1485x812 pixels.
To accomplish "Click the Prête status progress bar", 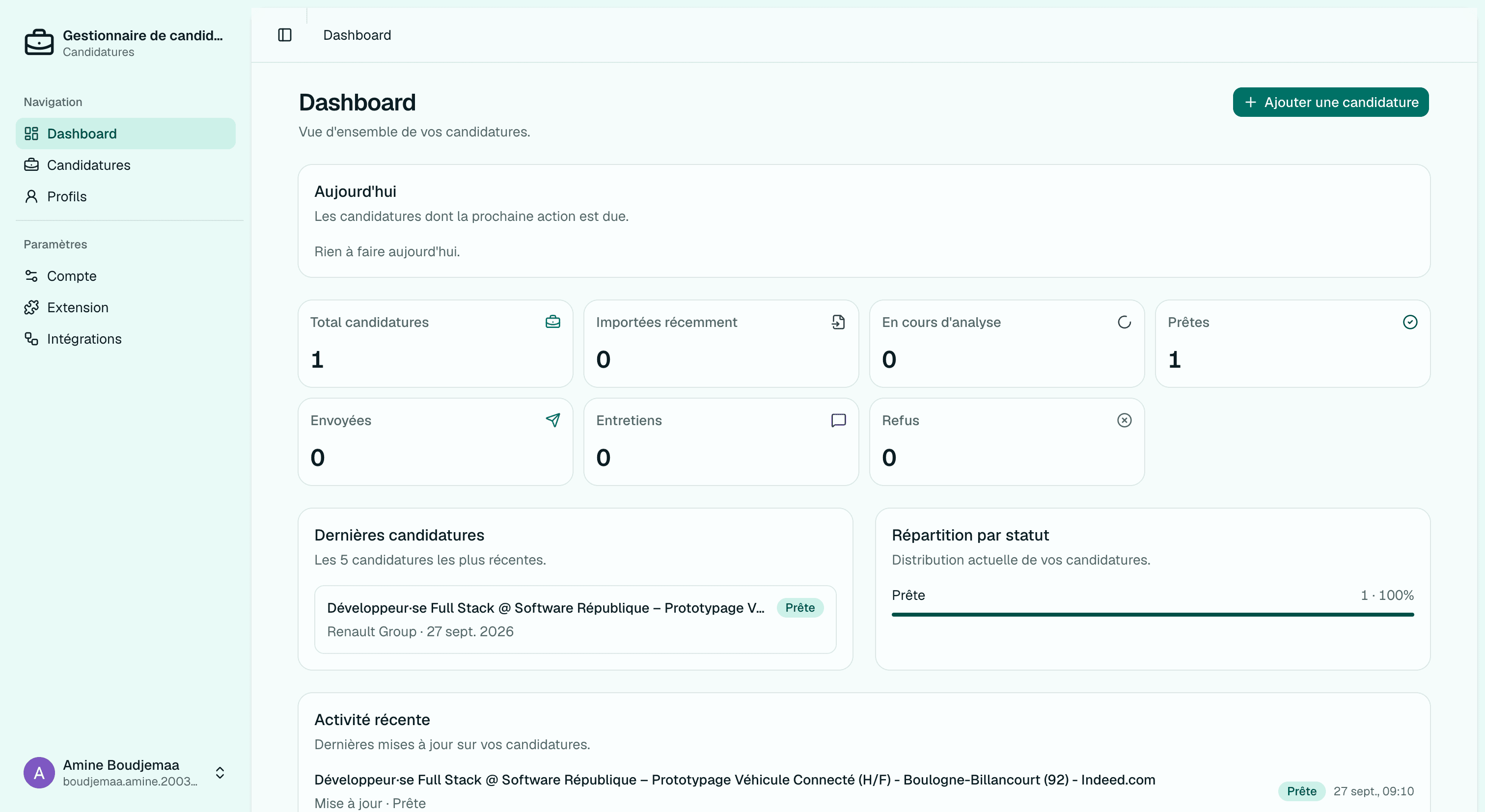I will [x=1153, y=614].
